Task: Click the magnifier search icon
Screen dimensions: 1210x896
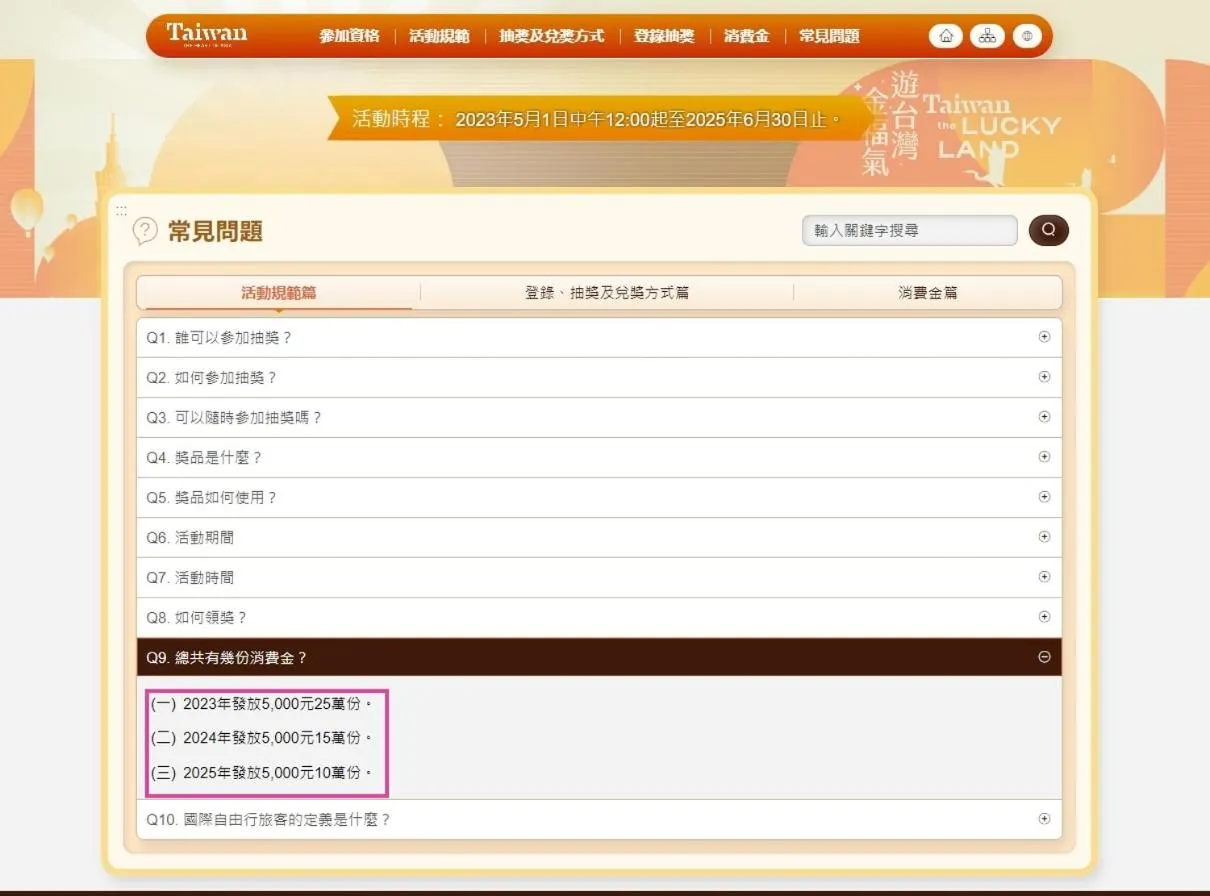Action: [1047, 230]
